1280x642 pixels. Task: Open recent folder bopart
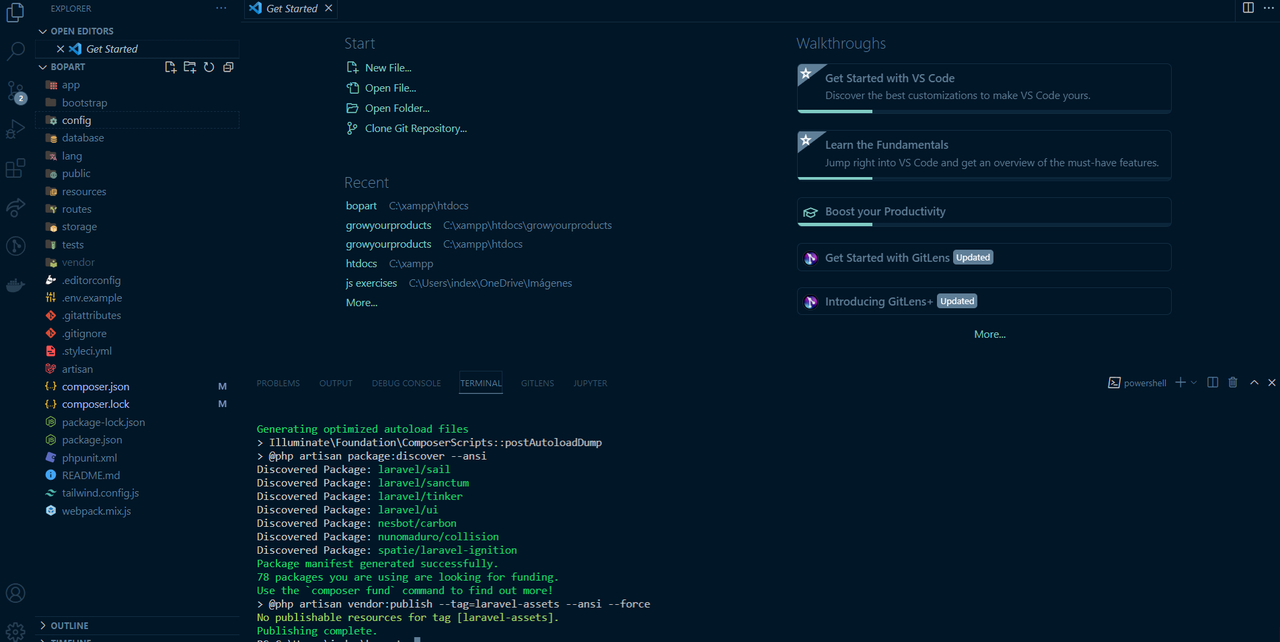click(x=361, y=206)
